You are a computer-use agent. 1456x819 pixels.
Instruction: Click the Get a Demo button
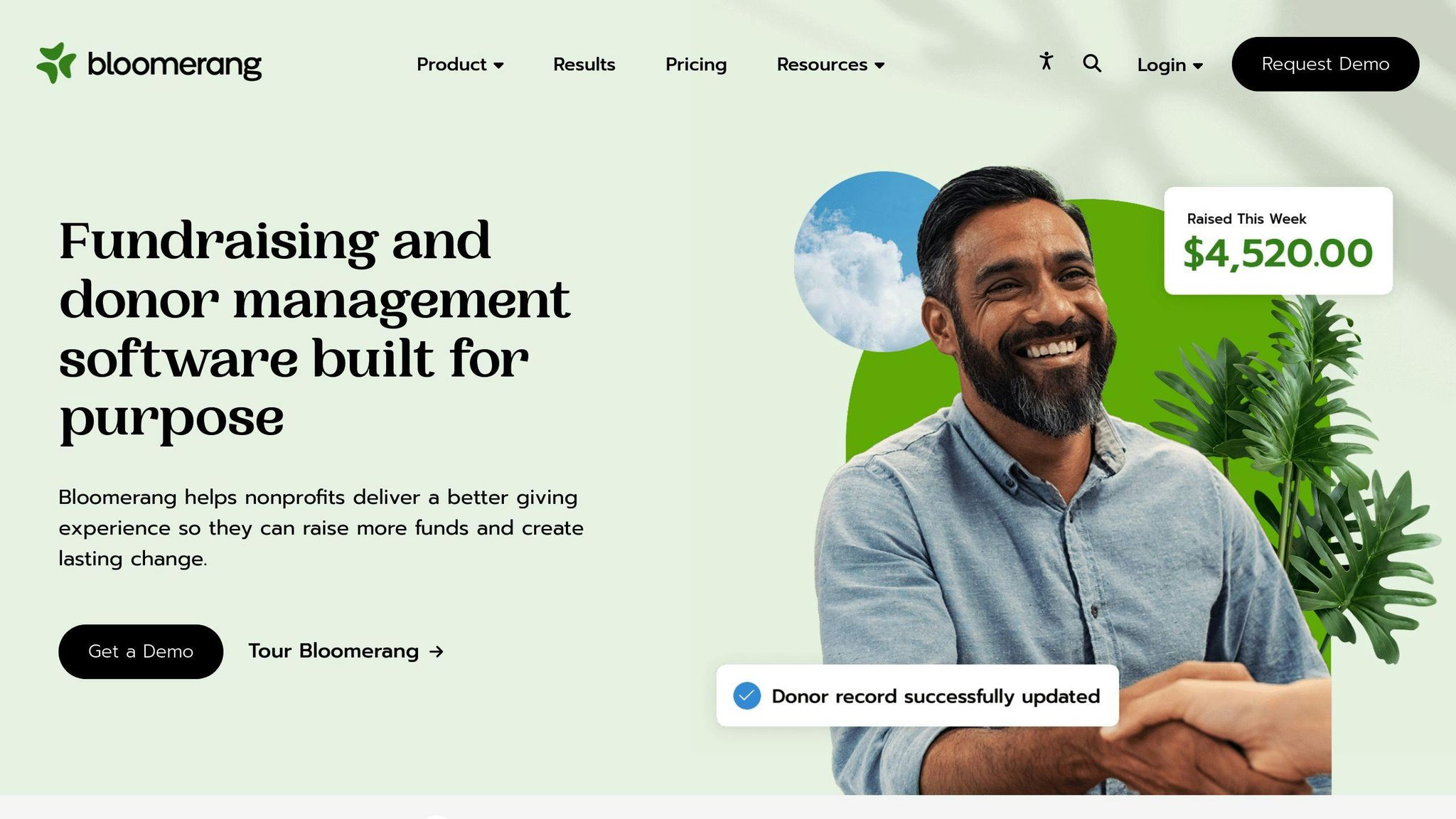[141, 651]
